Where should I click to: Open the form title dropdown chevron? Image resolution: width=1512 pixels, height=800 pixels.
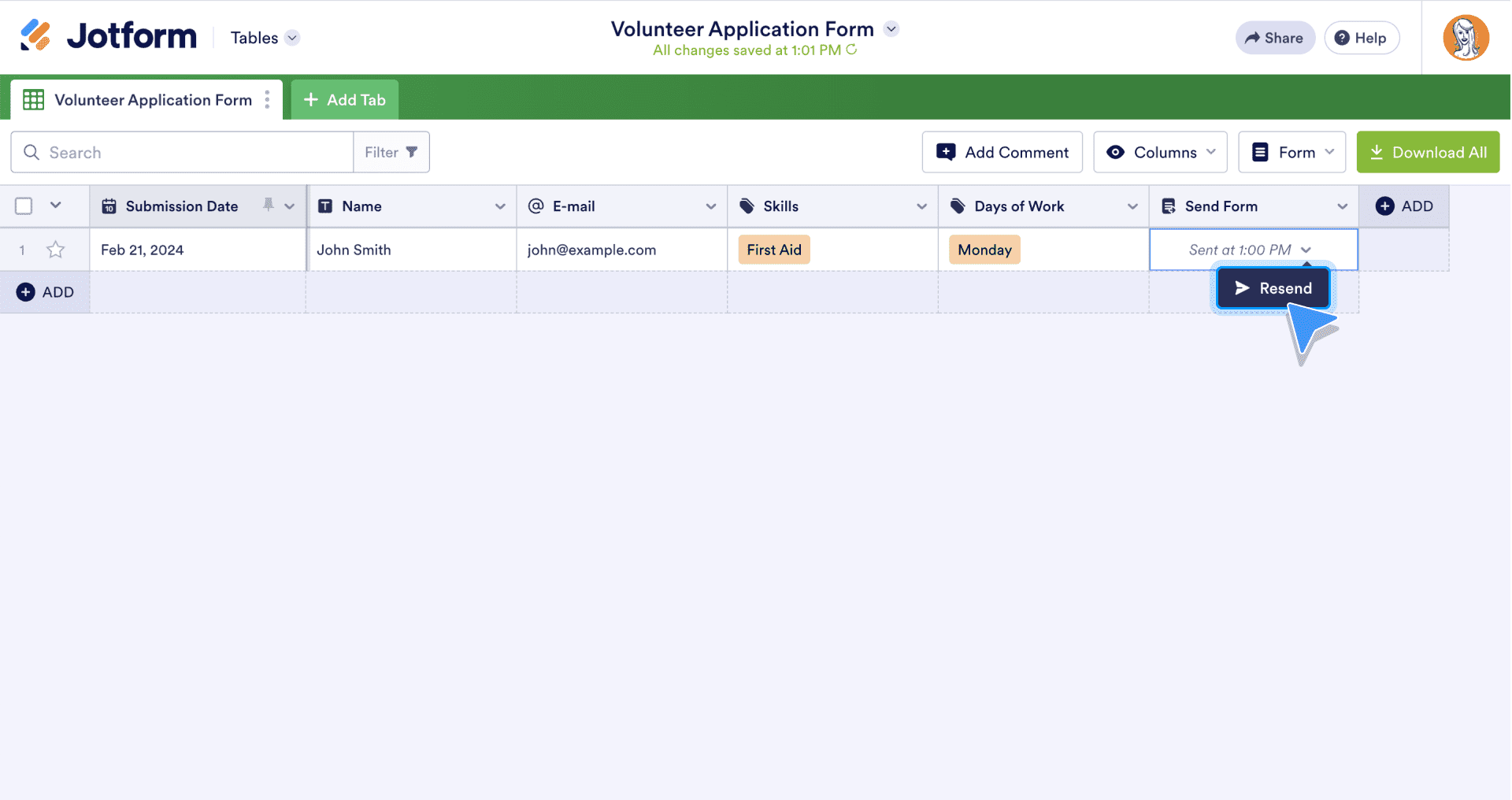coord(891,28)
